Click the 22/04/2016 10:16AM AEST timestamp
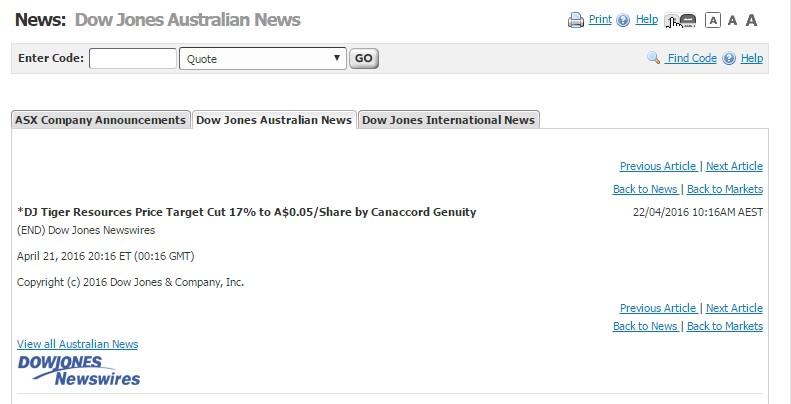Viewport: 791px width, 404px height. (698, 212)
